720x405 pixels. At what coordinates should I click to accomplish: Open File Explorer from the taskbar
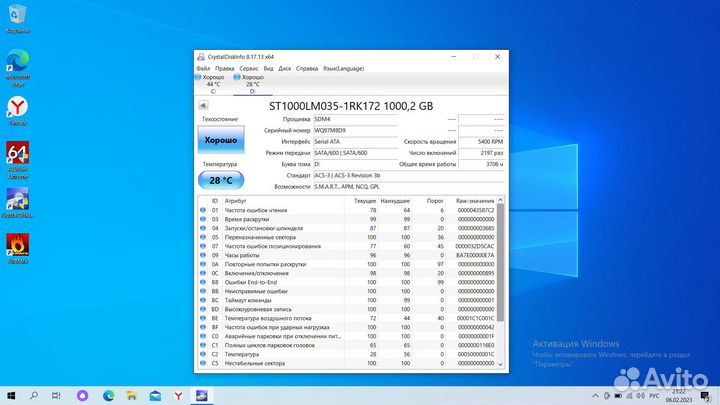(133, 395)
